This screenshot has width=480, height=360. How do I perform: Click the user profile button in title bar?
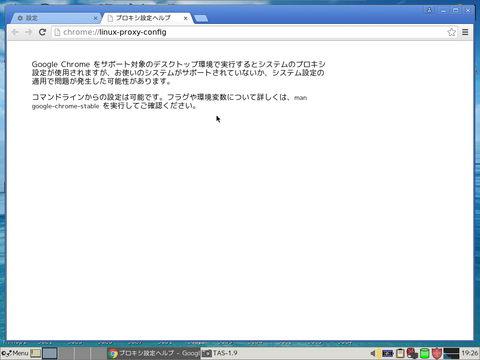(x=429, y=10)
